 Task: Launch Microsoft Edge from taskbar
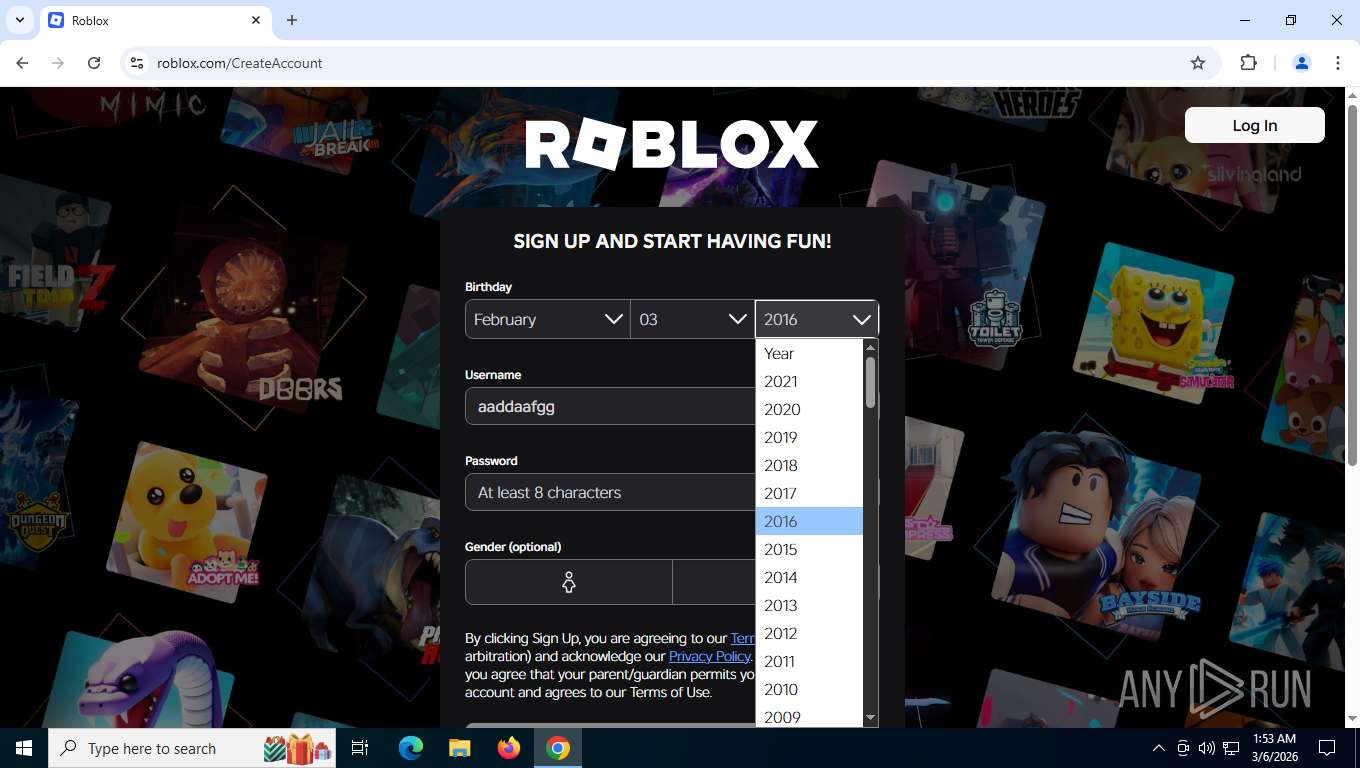click(411, 748)
